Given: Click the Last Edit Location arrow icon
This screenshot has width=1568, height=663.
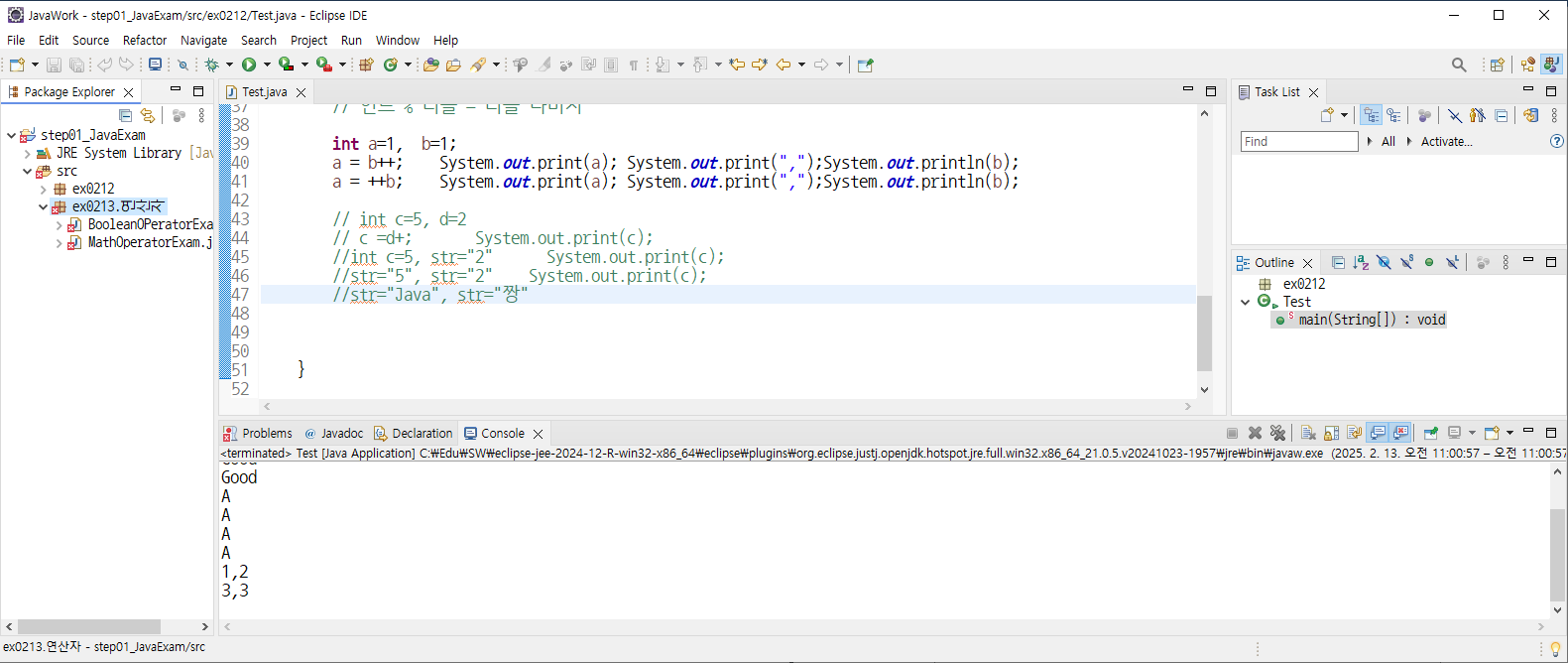Looking at the screenshot, I should tap(737, 65).
